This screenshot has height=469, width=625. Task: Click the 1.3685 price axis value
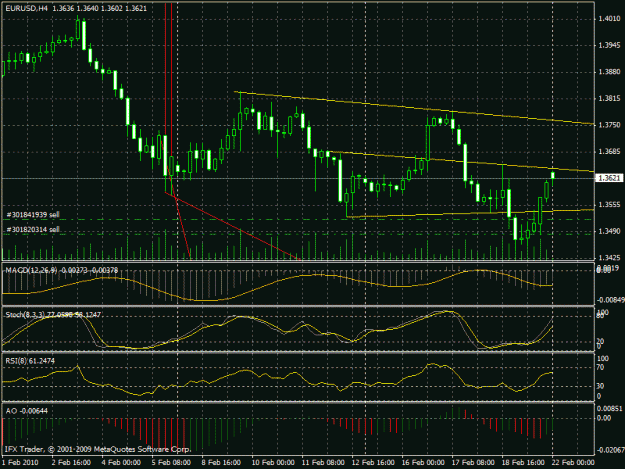pyautogui.click(x=609, y=151)
